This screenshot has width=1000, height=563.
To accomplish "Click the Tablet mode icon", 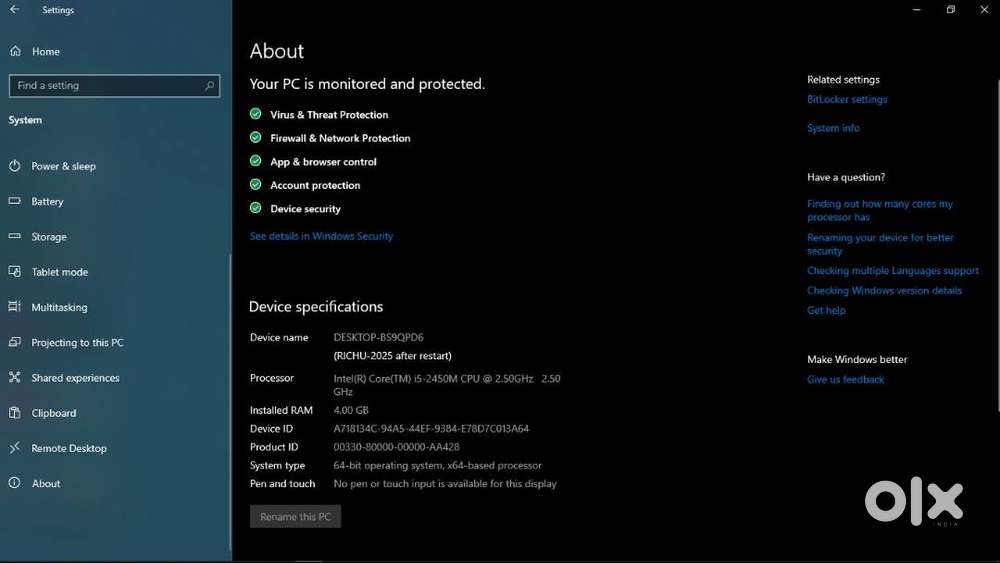I will coord(15,272).
